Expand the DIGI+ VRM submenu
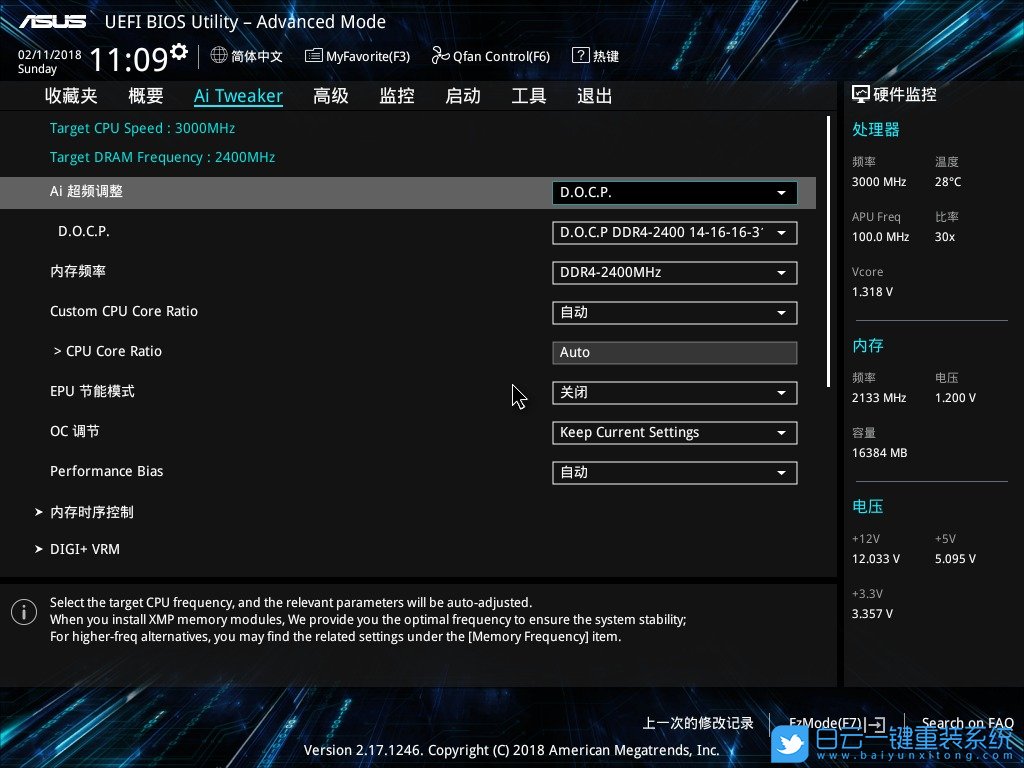 (84, 549)
